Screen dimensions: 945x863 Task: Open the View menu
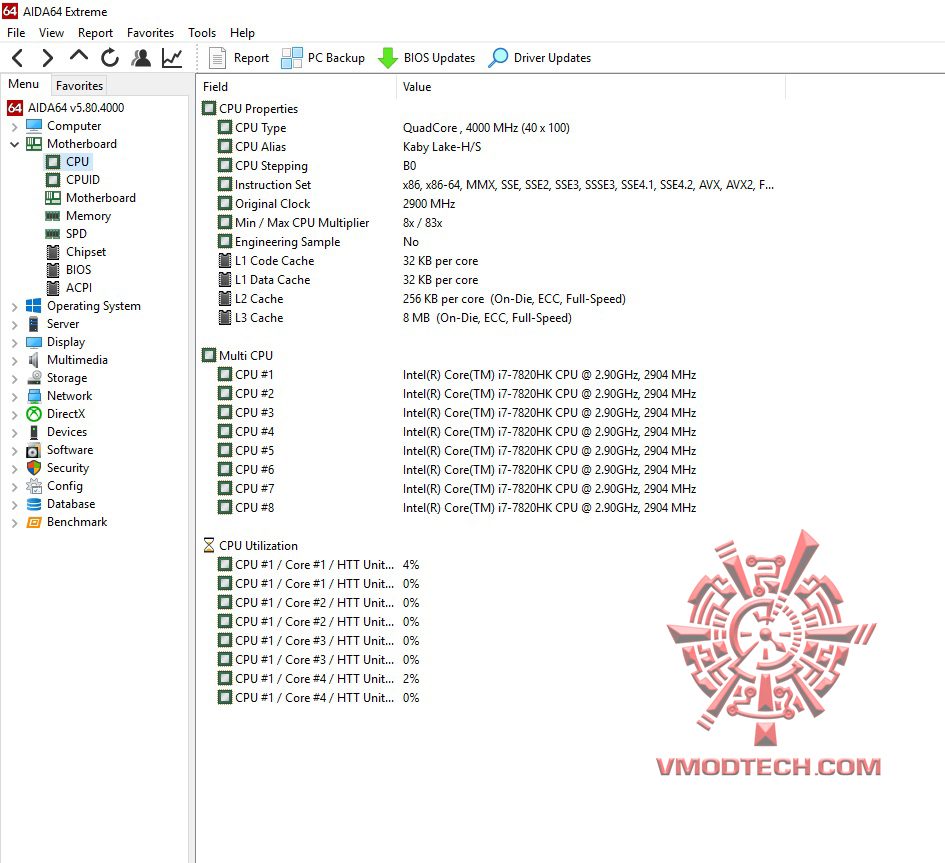(x=51, y=33)
